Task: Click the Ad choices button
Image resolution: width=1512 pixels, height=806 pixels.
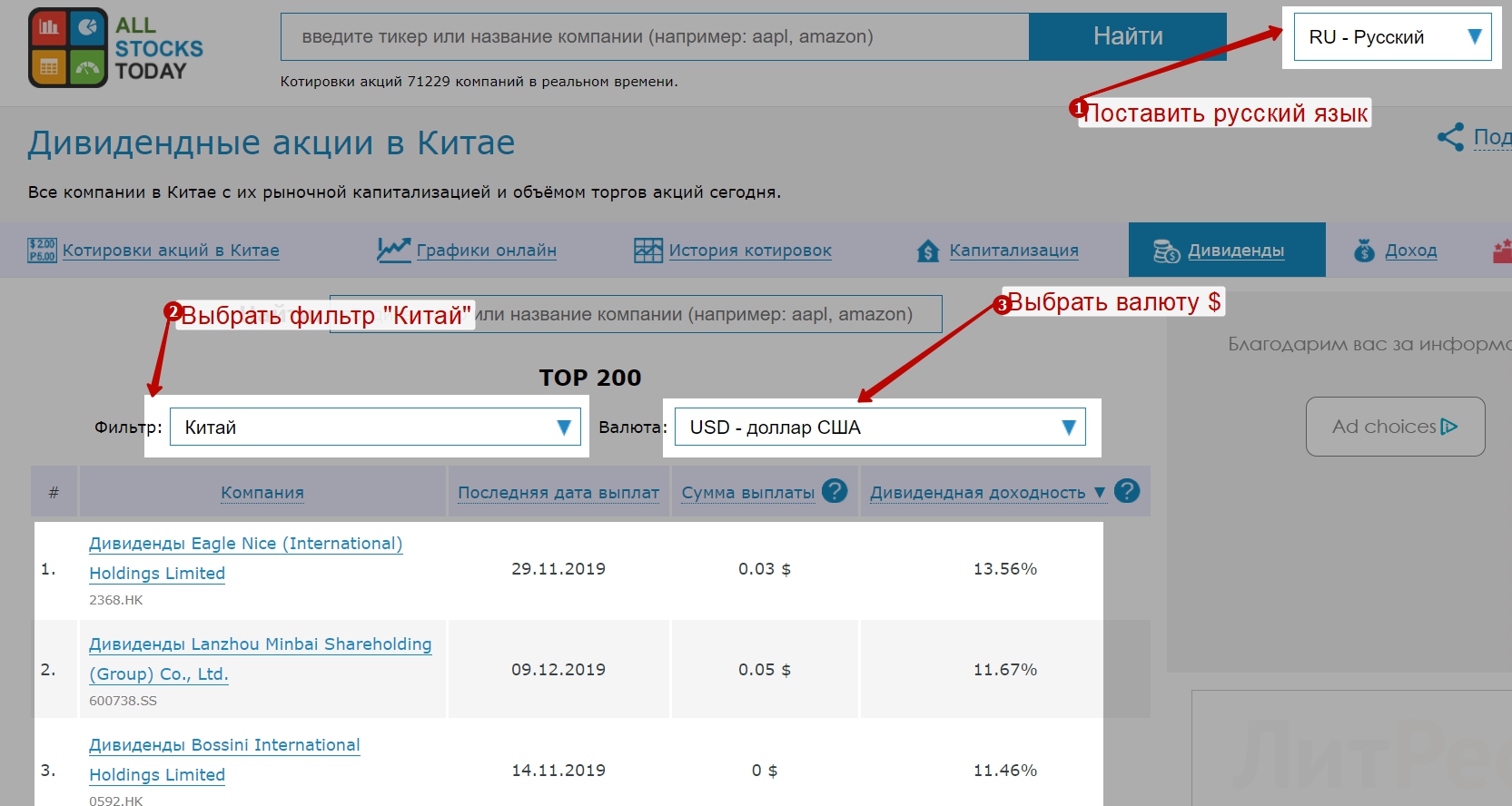Action: point(1395,427)
